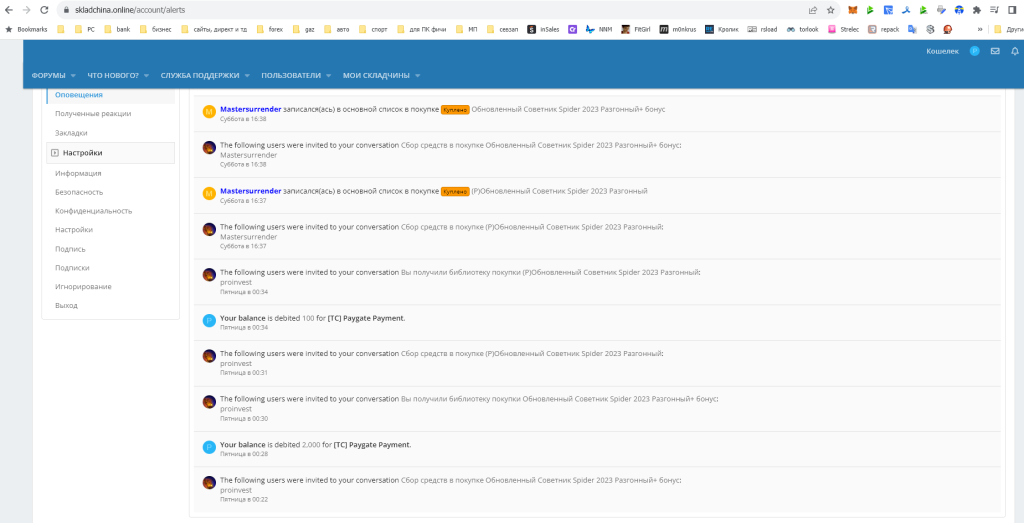Select Оповещения in the sidebar
Screen dimensions: 1024x523
pyautogui.click(x=79, y=95)
